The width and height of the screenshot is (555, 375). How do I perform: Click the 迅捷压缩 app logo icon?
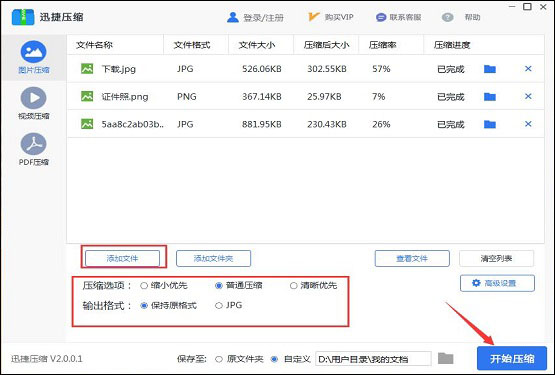[x=23, y=17]
